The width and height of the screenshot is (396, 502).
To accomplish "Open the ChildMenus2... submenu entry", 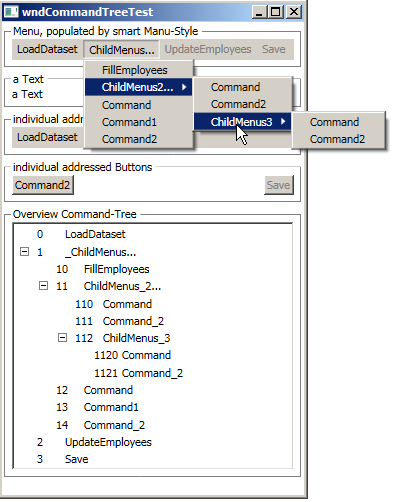I will (139, 87).
